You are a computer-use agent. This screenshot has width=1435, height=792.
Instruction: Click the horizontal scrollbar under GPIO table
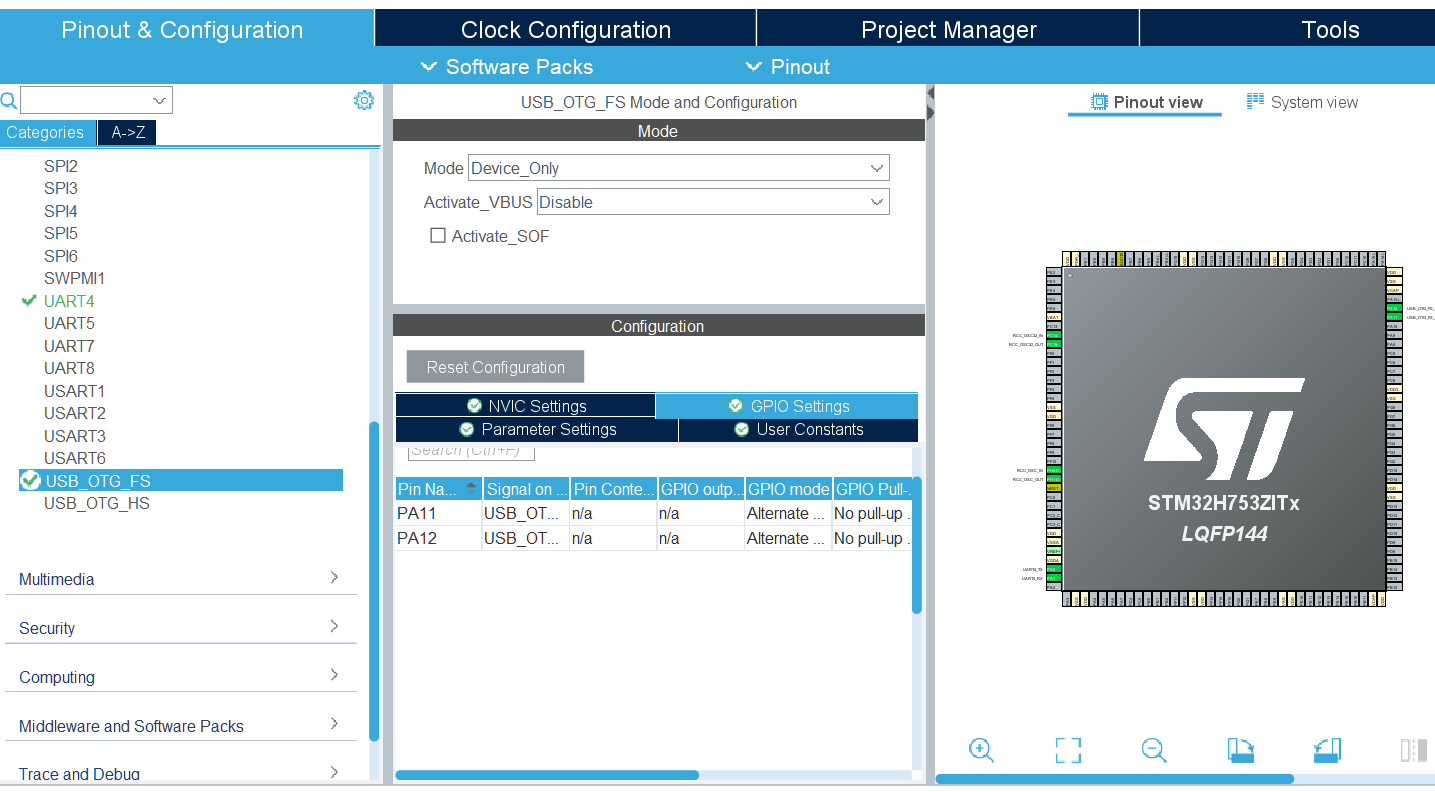[x=547, y=775]
